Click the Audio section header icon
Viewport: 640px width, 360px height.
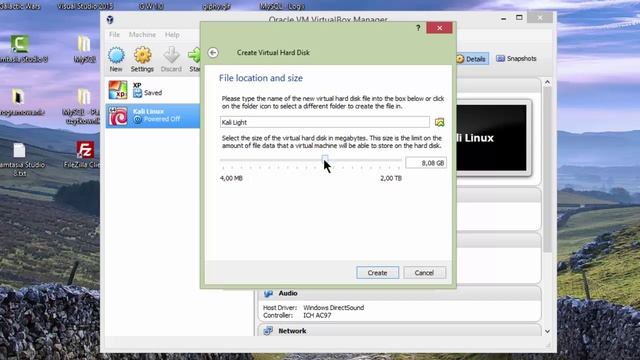coord(268,293)
